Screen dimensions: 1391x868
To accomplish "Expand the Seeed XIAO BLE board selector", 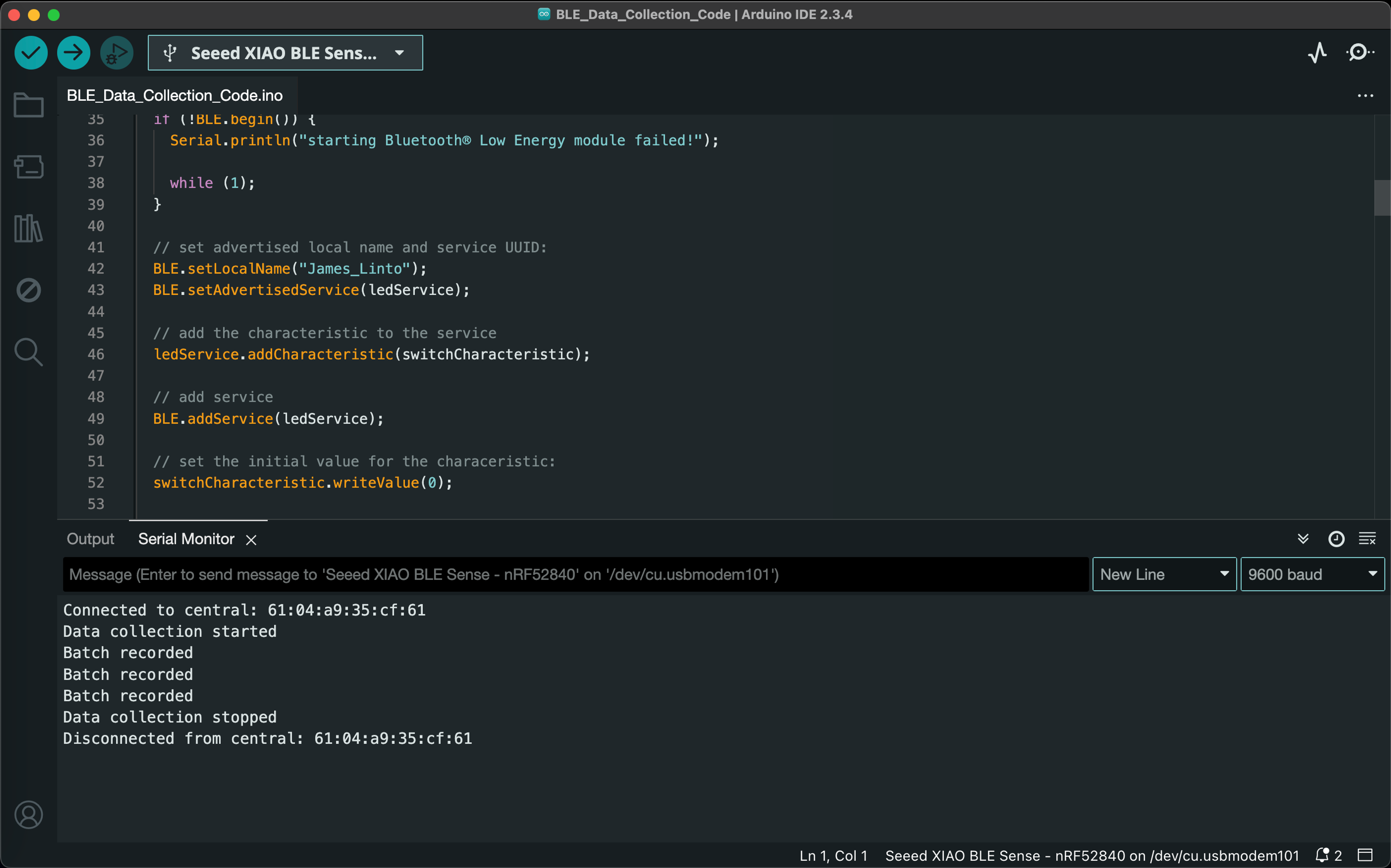I will click(285, 53).
